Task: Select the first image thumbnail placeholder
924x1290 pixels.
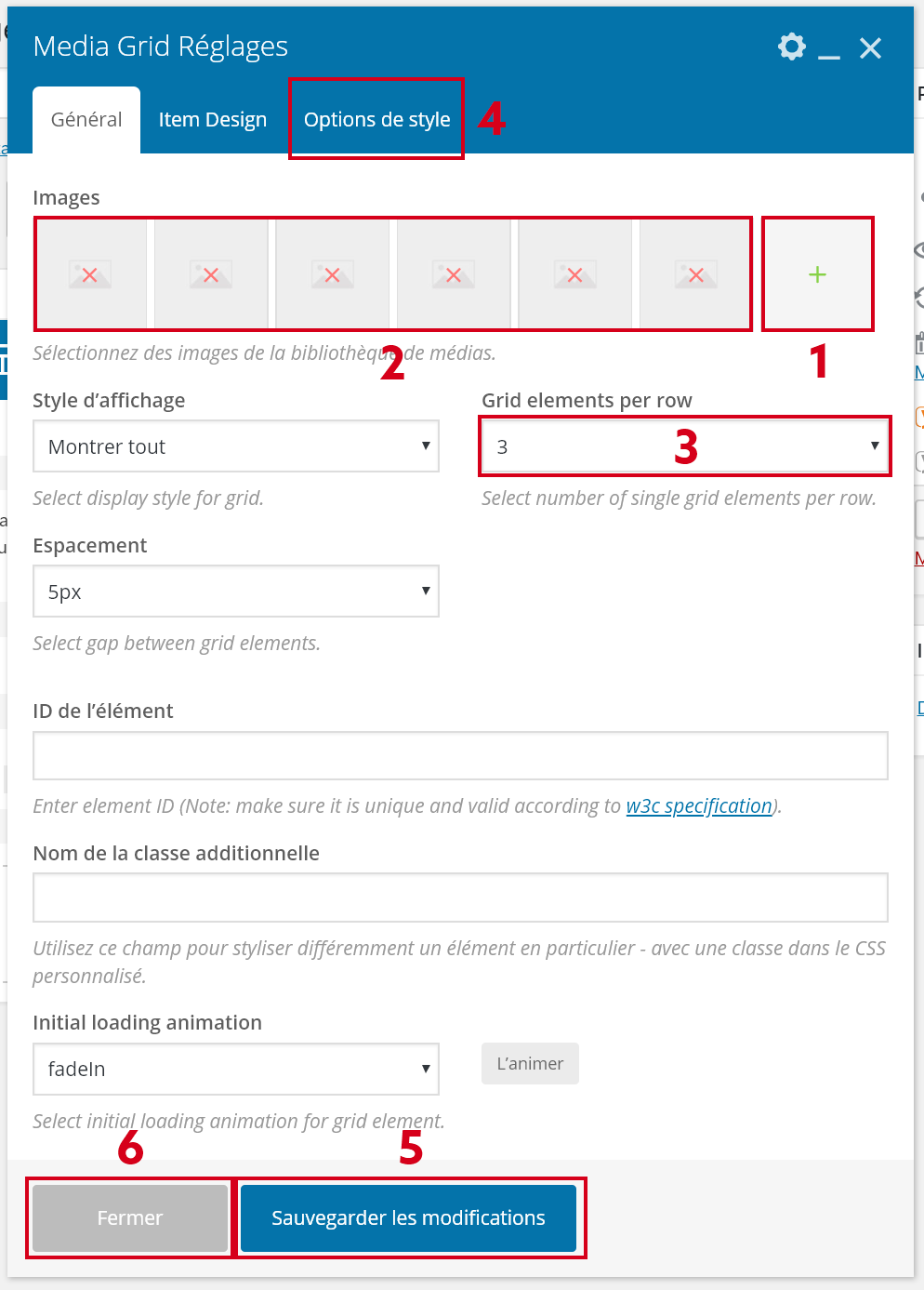Action: [x=90, y=274]
